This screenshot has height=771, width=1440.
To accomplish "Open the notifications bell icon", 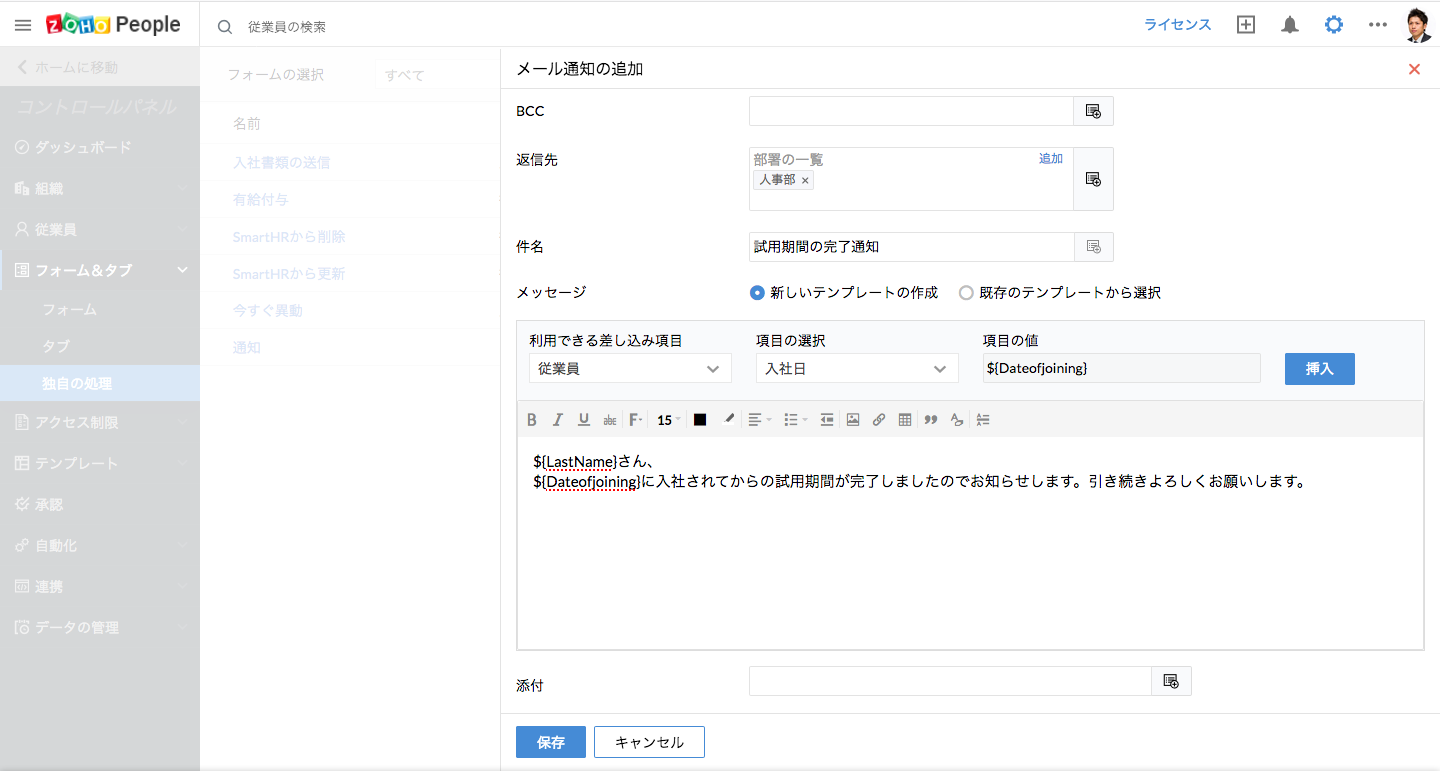I will (1290, 25).
